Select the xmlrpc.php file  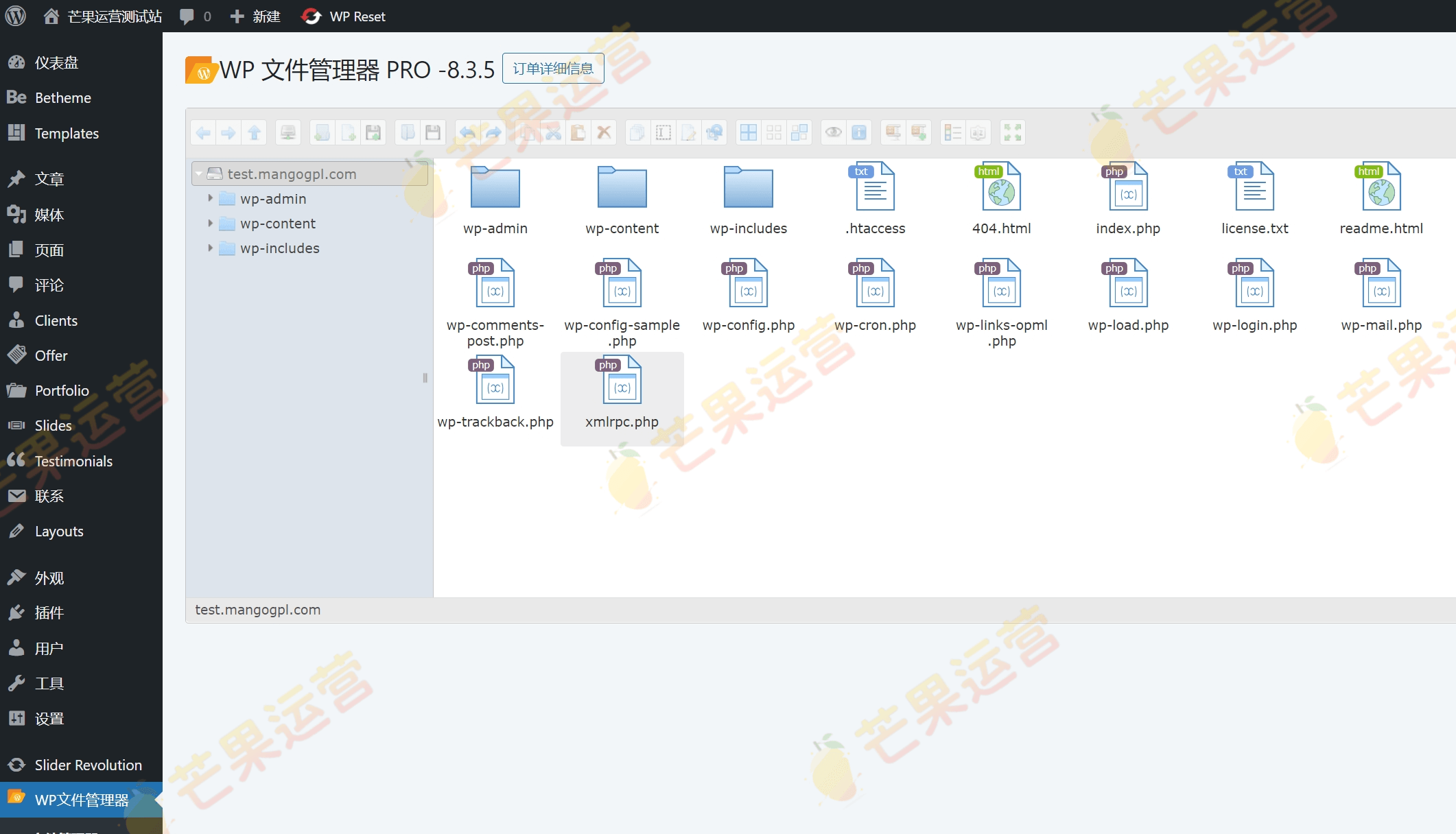coord(621,391)
